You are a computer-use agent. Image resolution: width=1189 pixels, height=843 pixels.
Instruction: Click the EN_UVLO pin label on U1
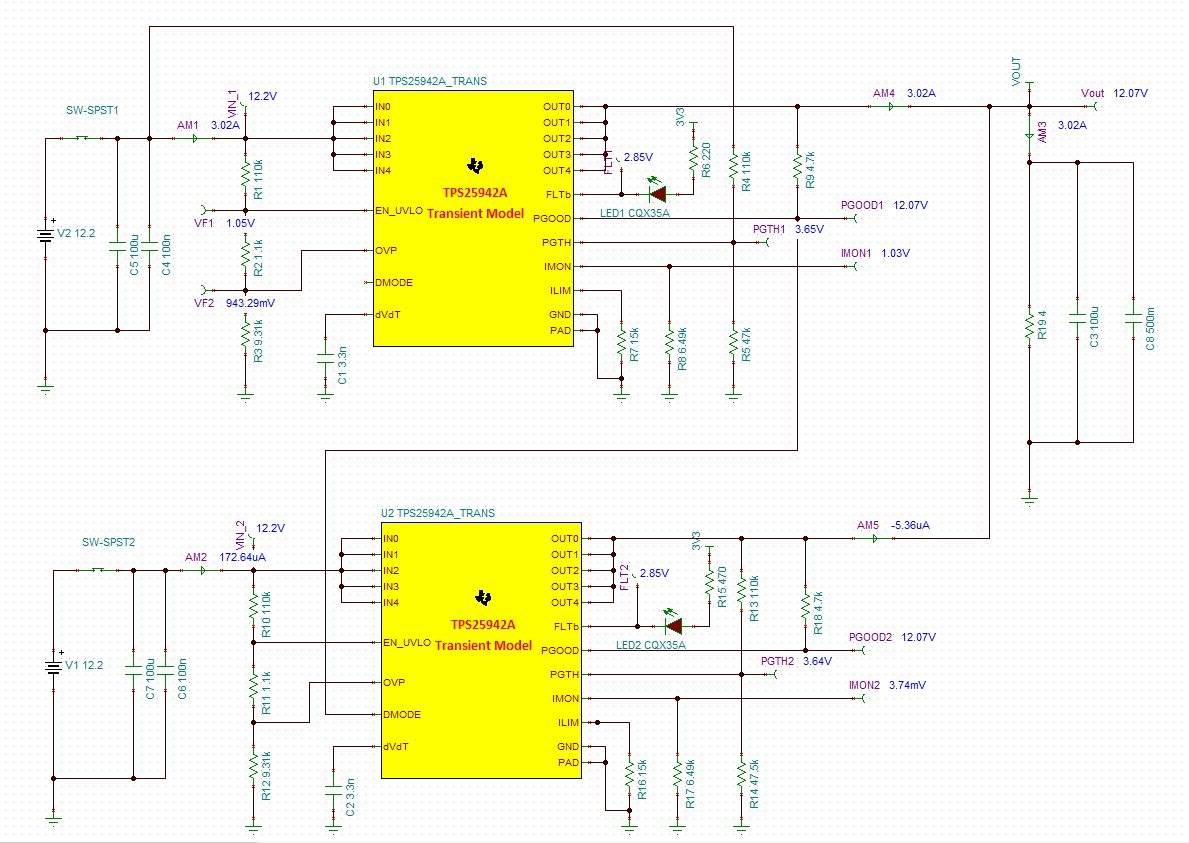[399, 211]
